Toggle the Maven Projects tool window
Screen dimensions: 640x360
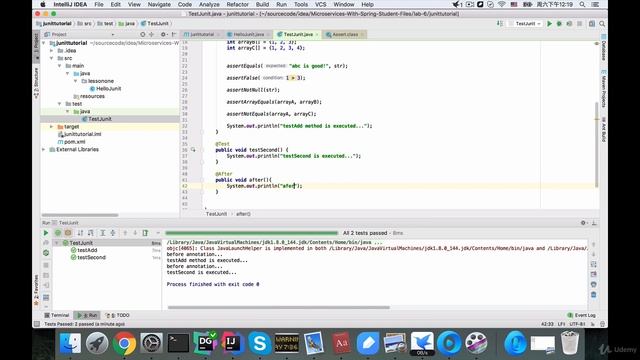pos(603,89)
